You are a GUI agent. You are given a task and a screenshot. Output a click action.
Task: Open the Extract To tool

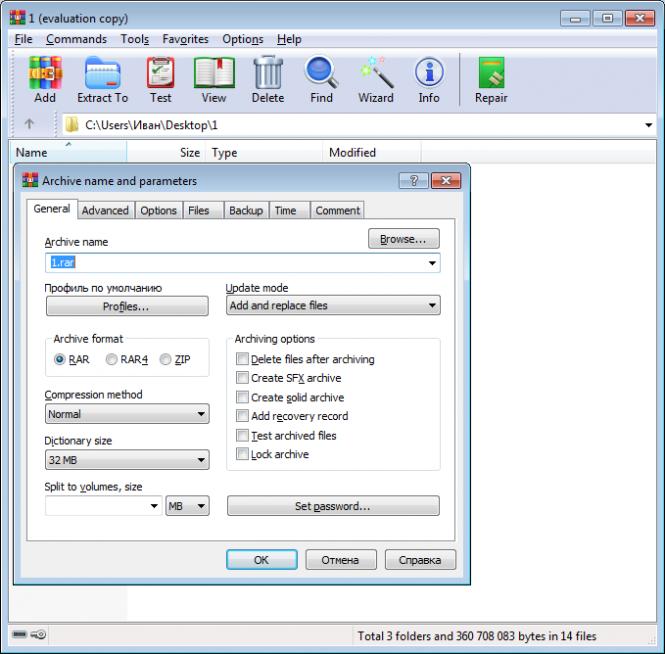coord(103,79)
